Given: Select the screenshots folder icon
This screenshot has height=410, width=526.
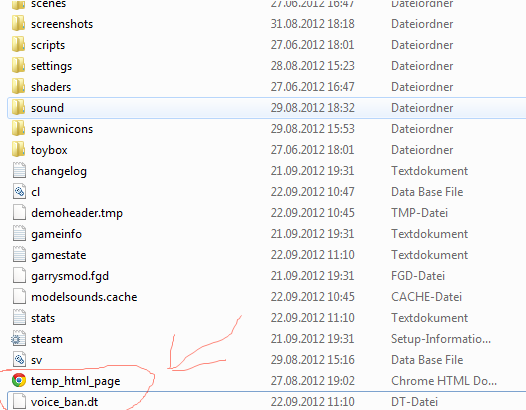Looking at the screenshot, I should pos(18,24).
